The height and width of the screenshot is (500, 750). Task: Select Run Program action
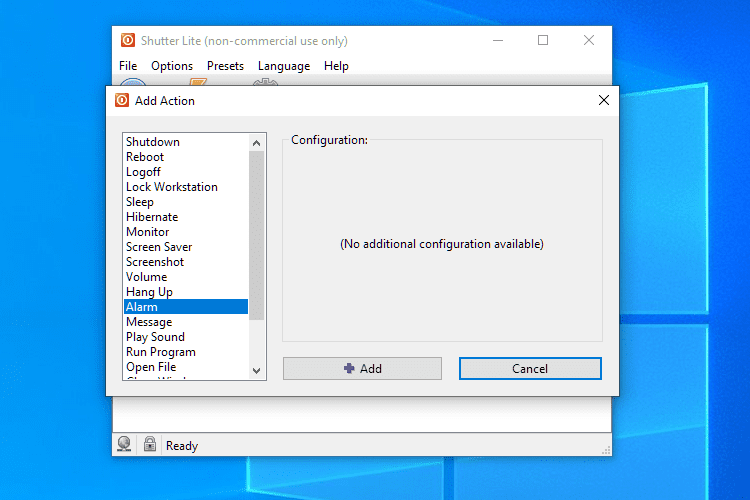pyautogui.click(x=186, y=352)
